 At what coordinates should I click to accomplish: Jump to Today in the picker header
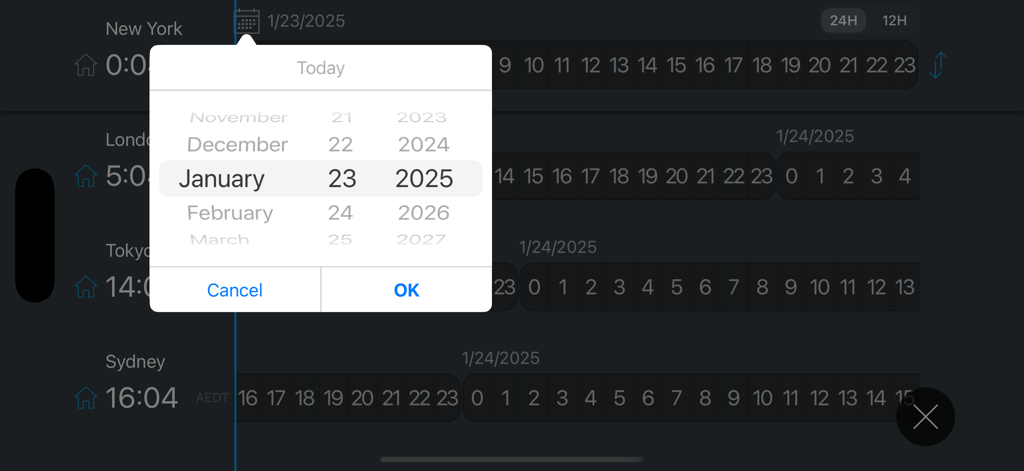(320, 68)
